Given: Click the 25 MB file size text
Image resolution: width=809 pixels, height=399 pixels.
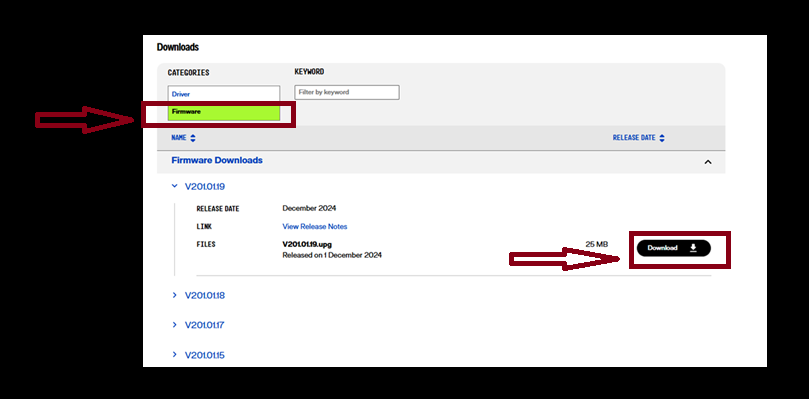Looking at the screenshot, I should pos(596,244).
